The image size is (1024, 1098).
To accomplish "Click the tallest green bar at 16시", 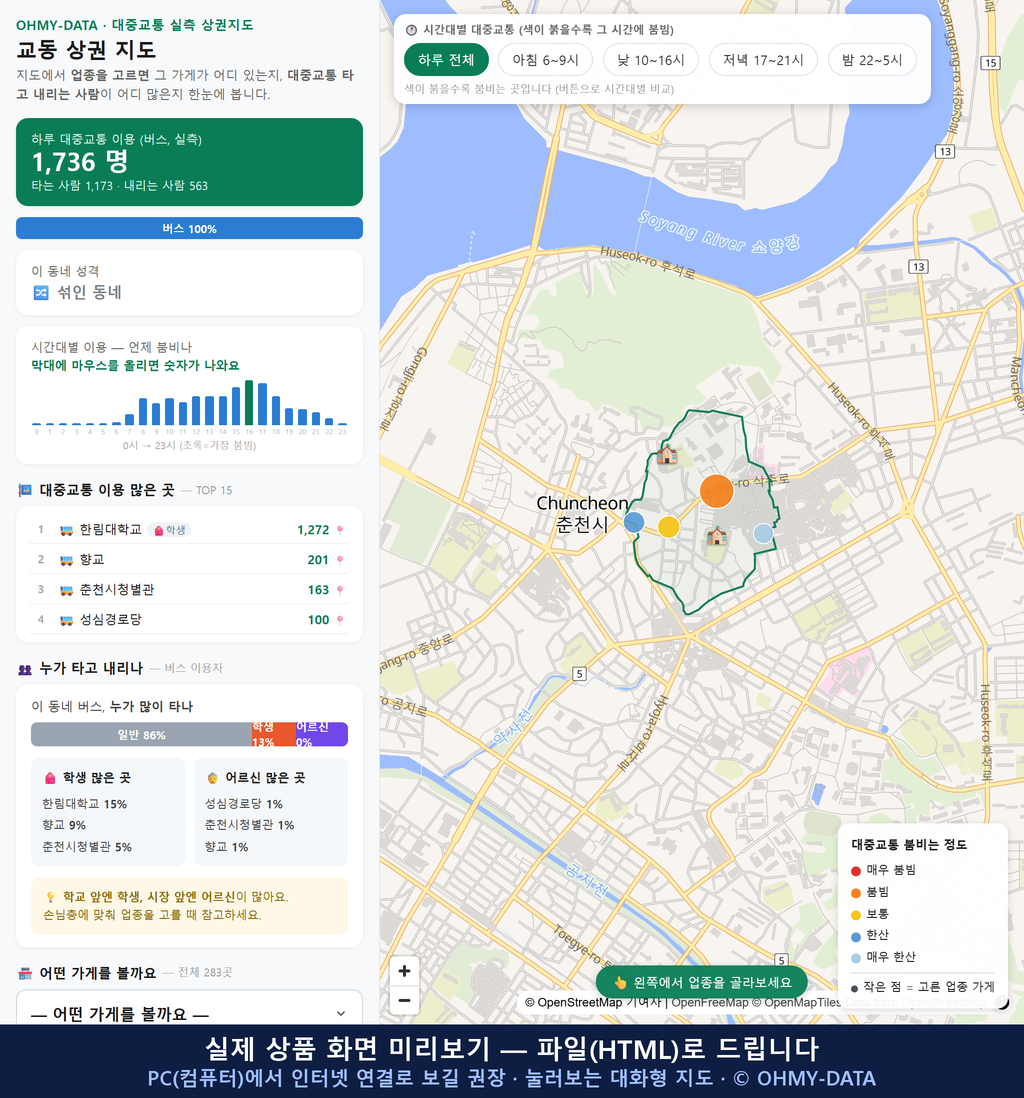I will pos(249,403).
